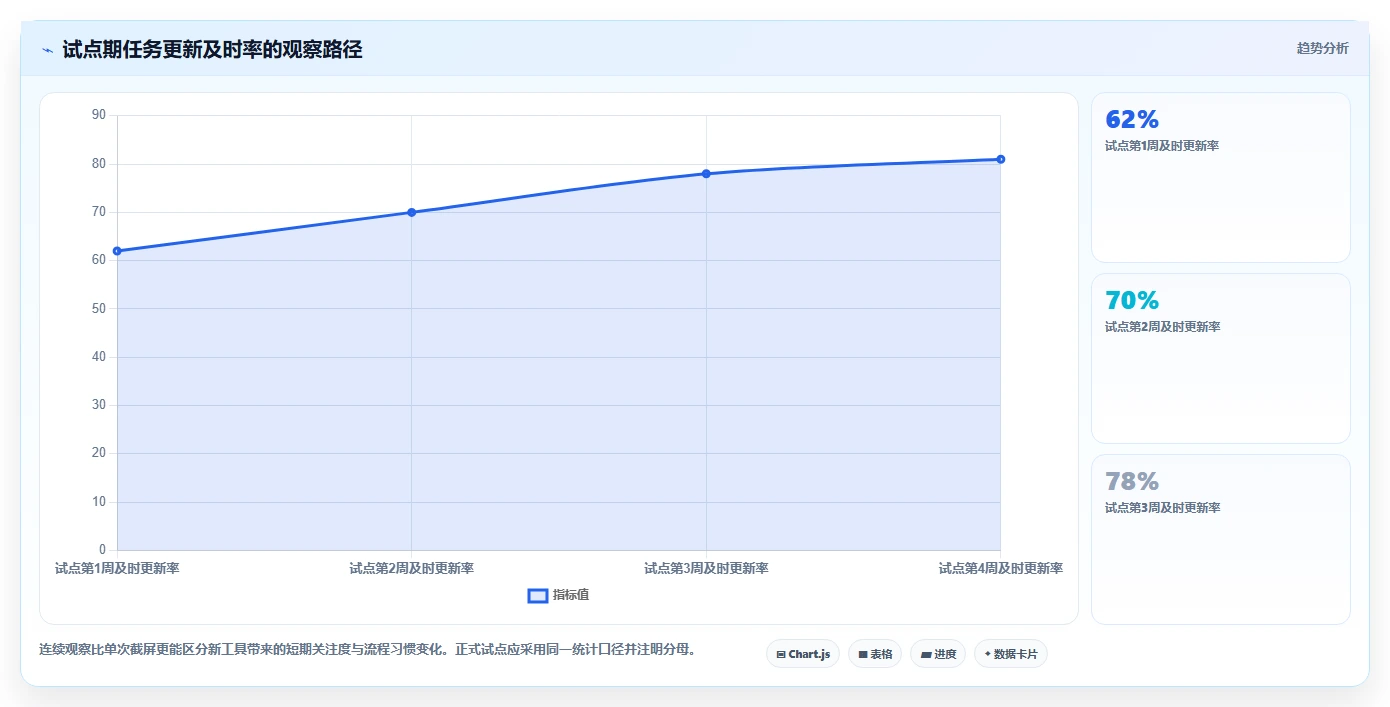This screenshot has width=1390, height=707.
Task: Click the data point for 试点第3周
Action: point(706,174)
